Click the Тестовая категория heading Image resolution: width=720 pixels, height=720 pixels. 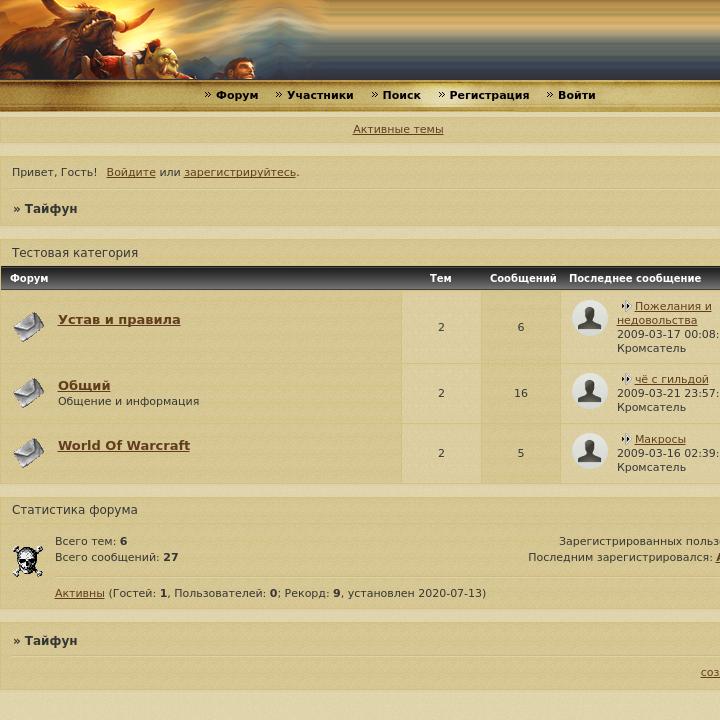[75, 253]
